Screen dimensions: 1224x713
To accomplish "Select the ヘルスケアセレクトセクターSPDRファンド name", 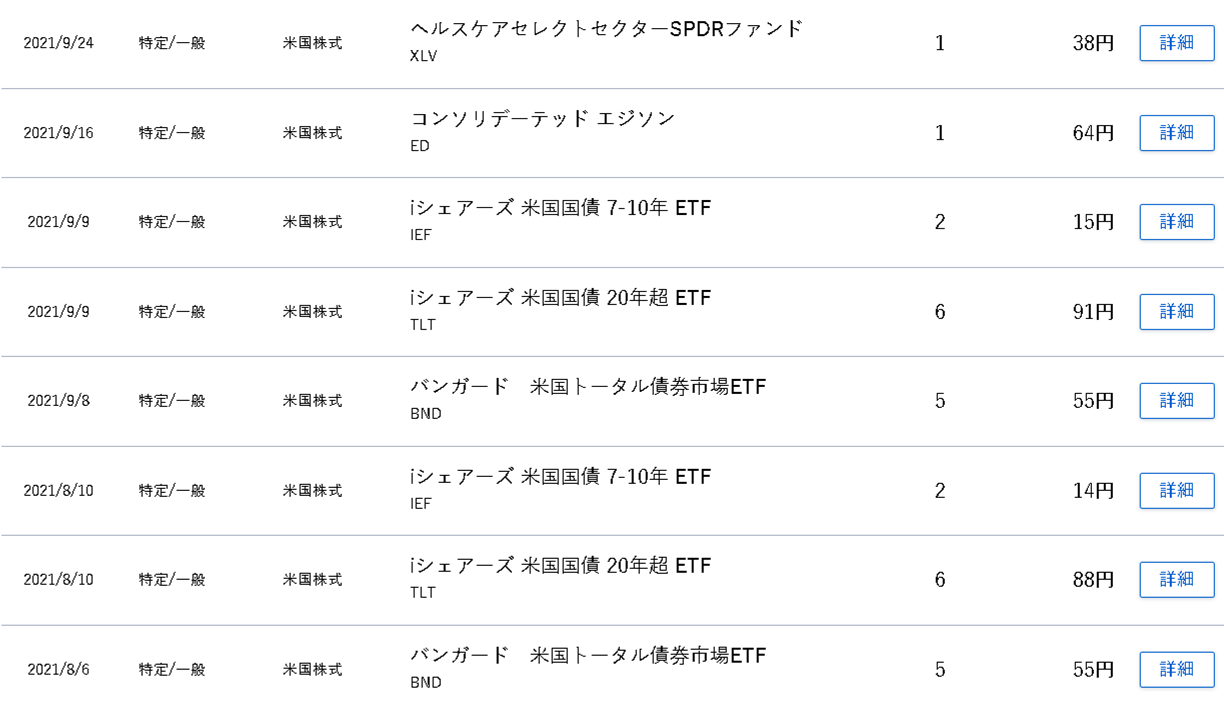I will (x=606, y=29).
